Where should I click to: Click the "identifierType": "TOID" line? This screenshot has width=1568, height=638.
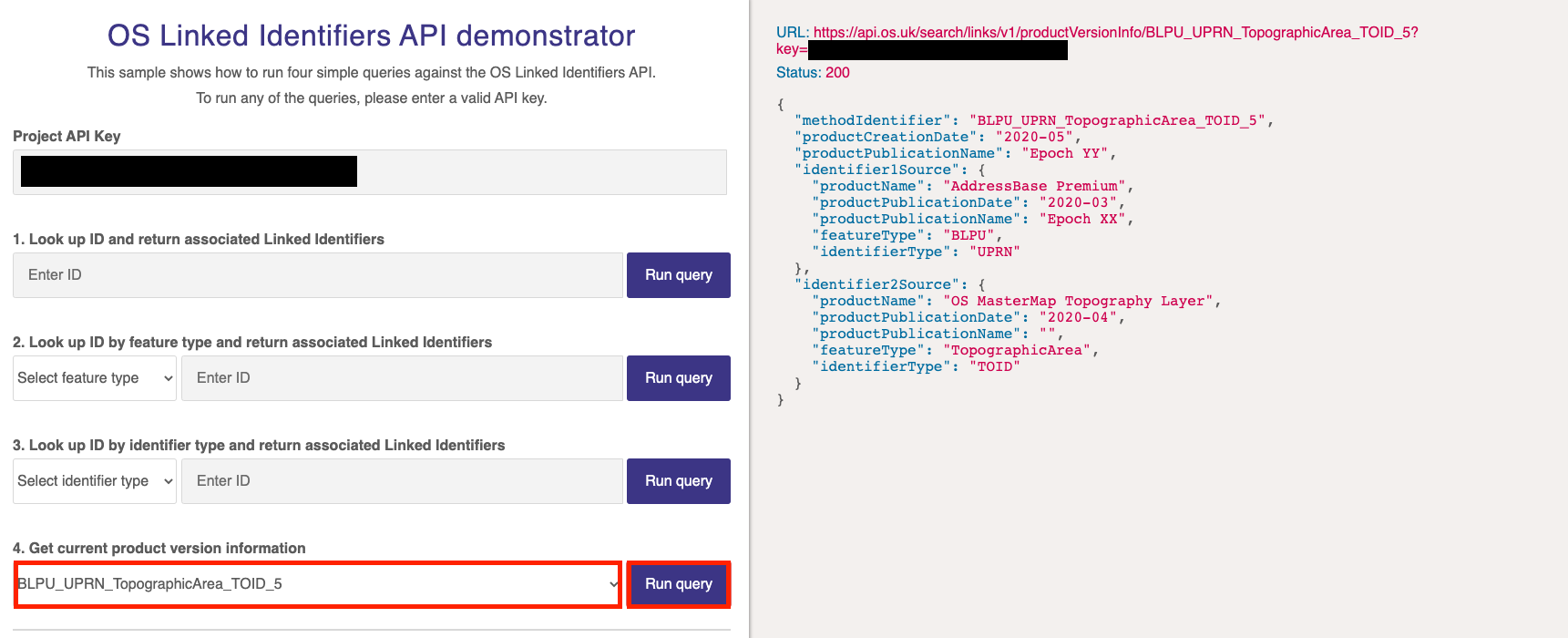(916, 366)
